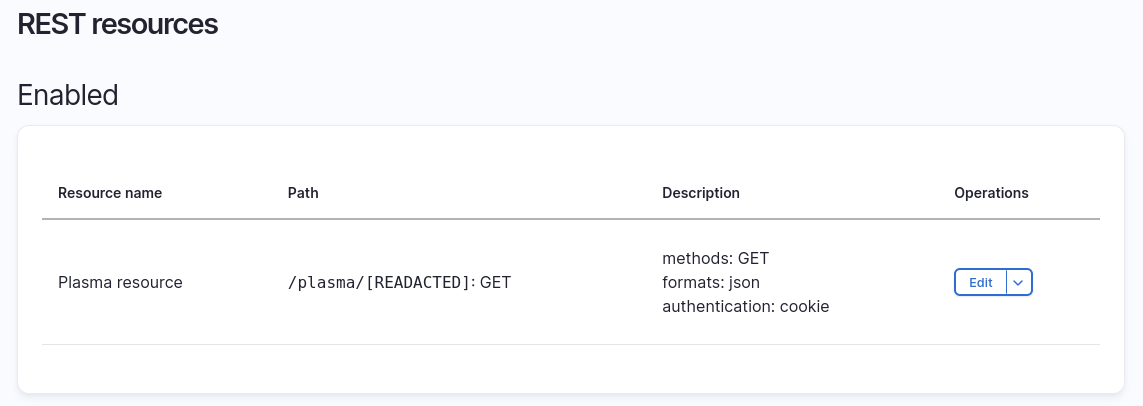Click the word 'cookie' in the description

[803, 306]
